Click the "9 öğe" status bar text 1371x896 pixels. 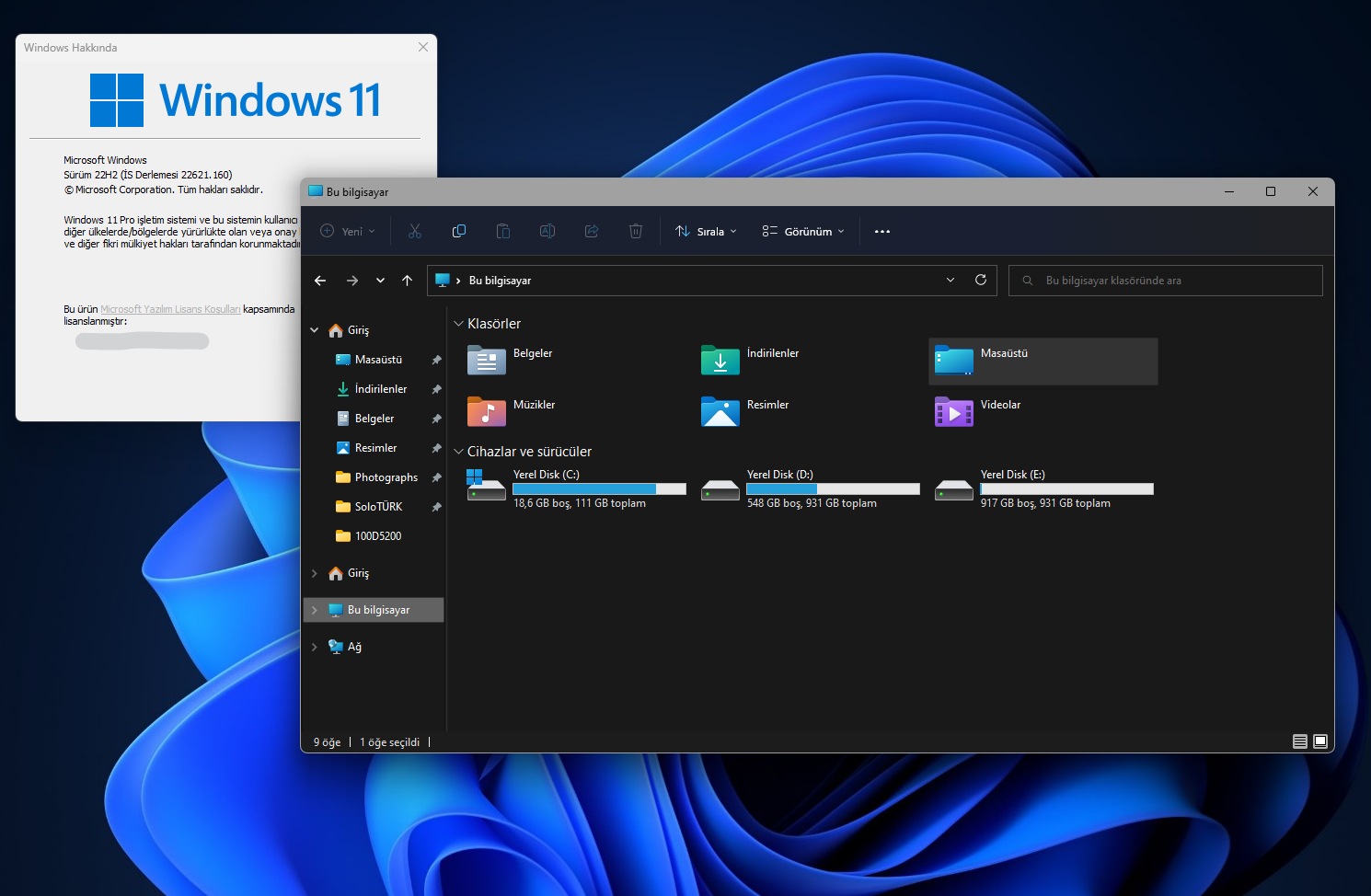click(327, 742)
